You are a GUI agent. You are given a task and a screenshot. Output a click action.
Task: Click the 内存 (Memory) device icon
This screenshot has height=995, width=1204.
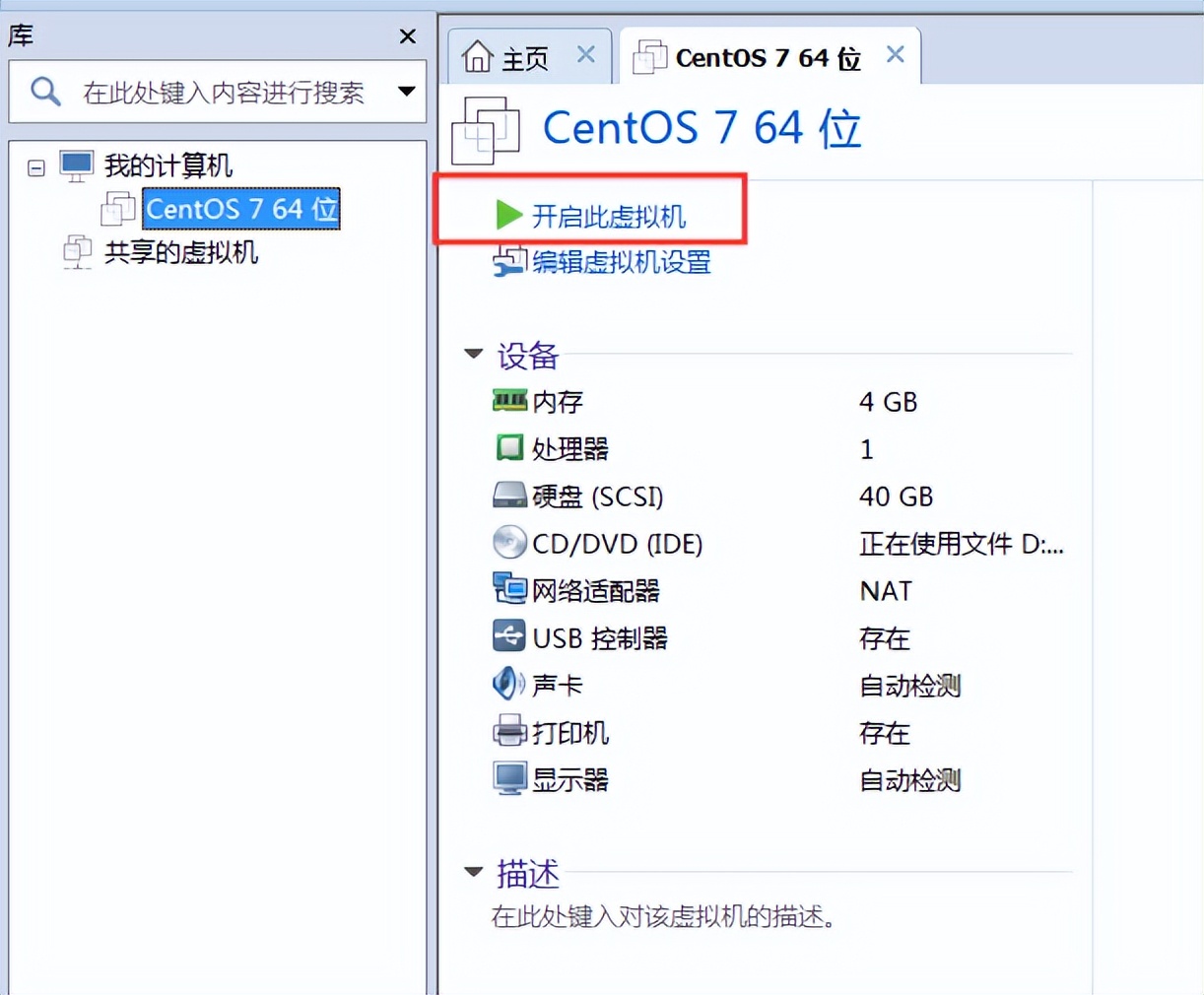[509, 401]
